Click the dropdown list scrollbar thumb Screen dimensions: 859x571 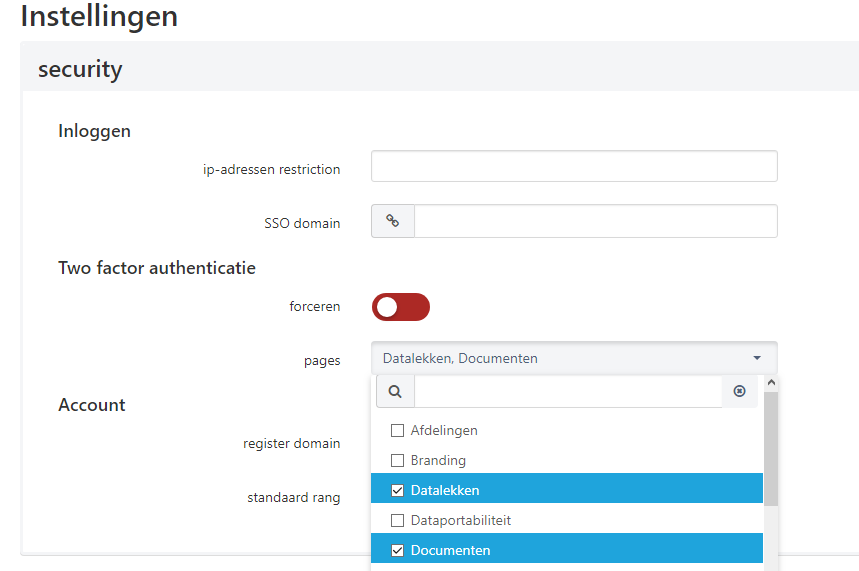pyautogui.click(x=770, y=448)
